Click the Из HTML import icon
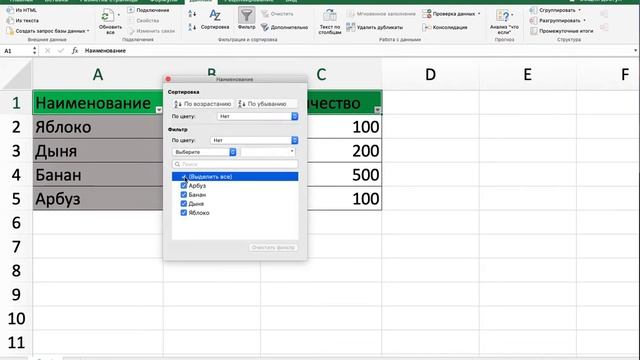The image size is (640, 360). 10,10
